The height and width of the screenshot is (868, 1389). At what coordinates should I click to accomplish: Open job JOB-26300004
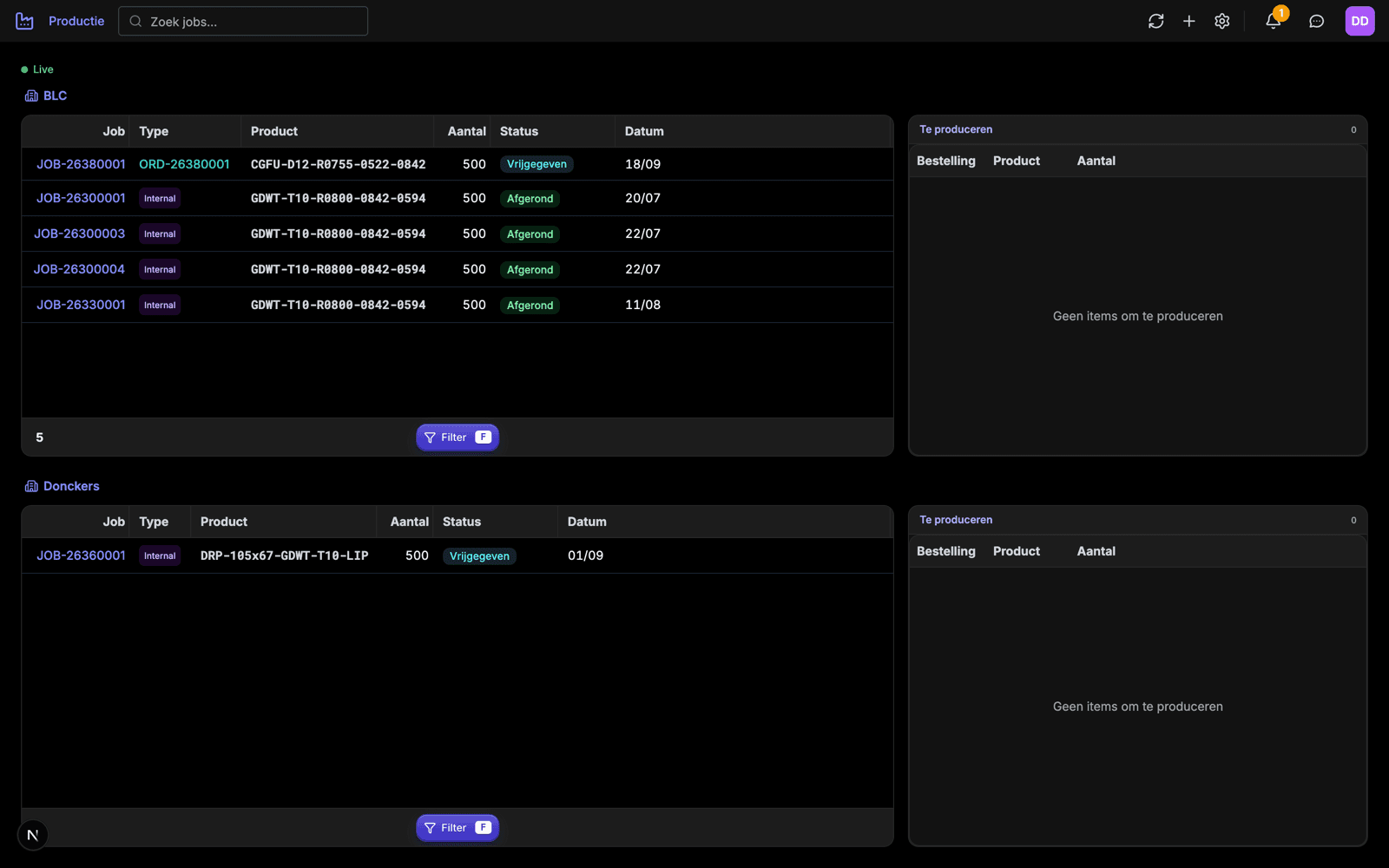(x=79, y=269)
